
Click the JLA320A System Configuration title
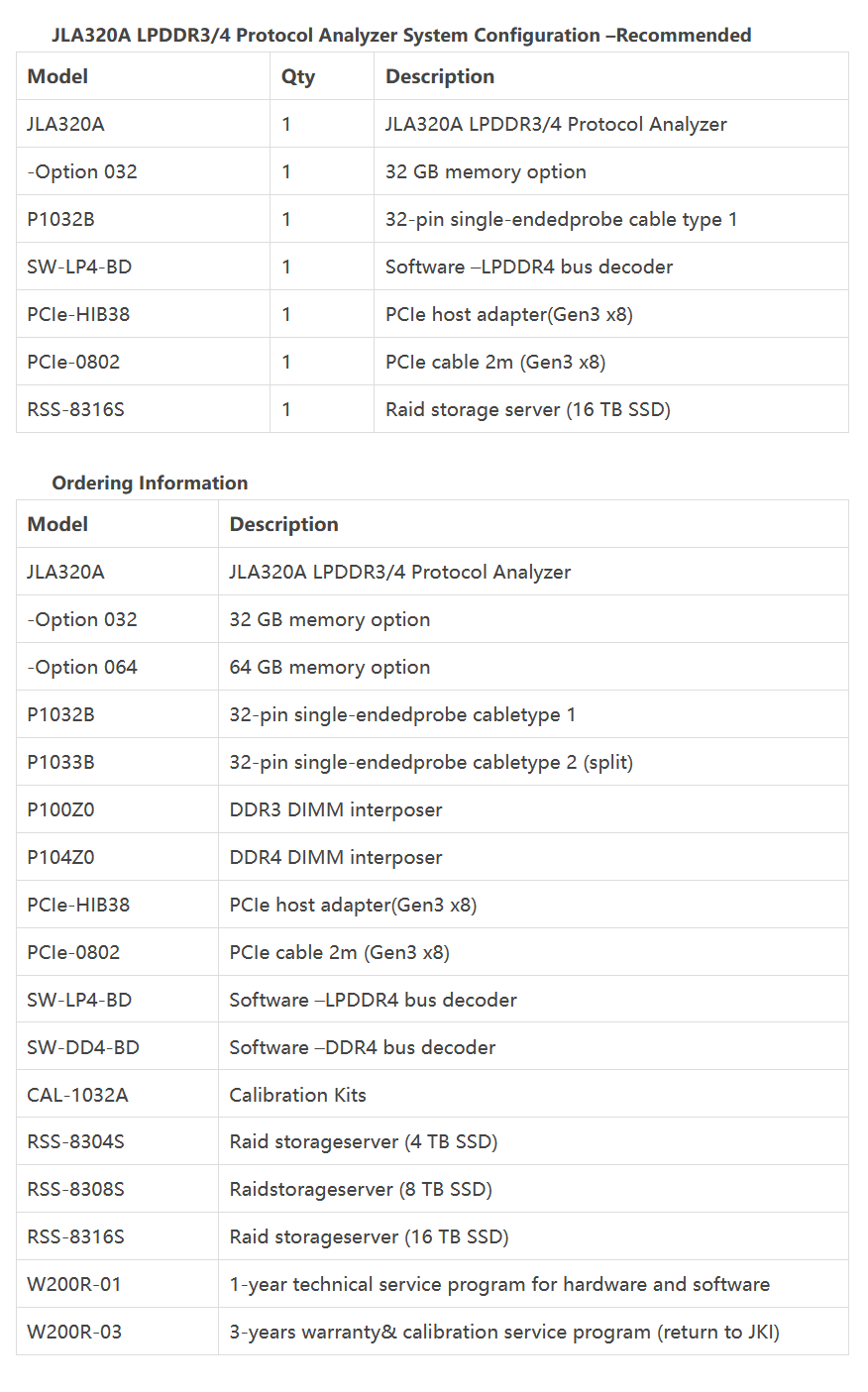tap(401, 36)
